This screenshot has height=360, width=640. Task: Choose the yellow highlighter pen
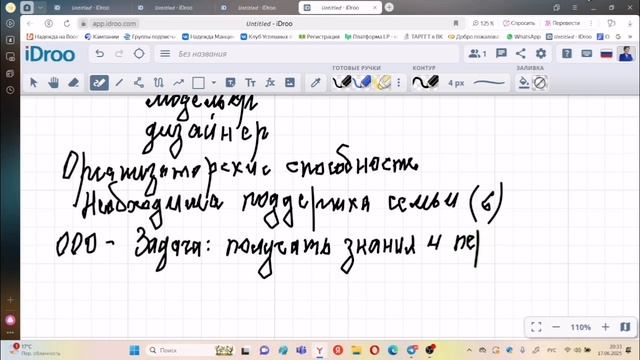(x=382, y=82)
